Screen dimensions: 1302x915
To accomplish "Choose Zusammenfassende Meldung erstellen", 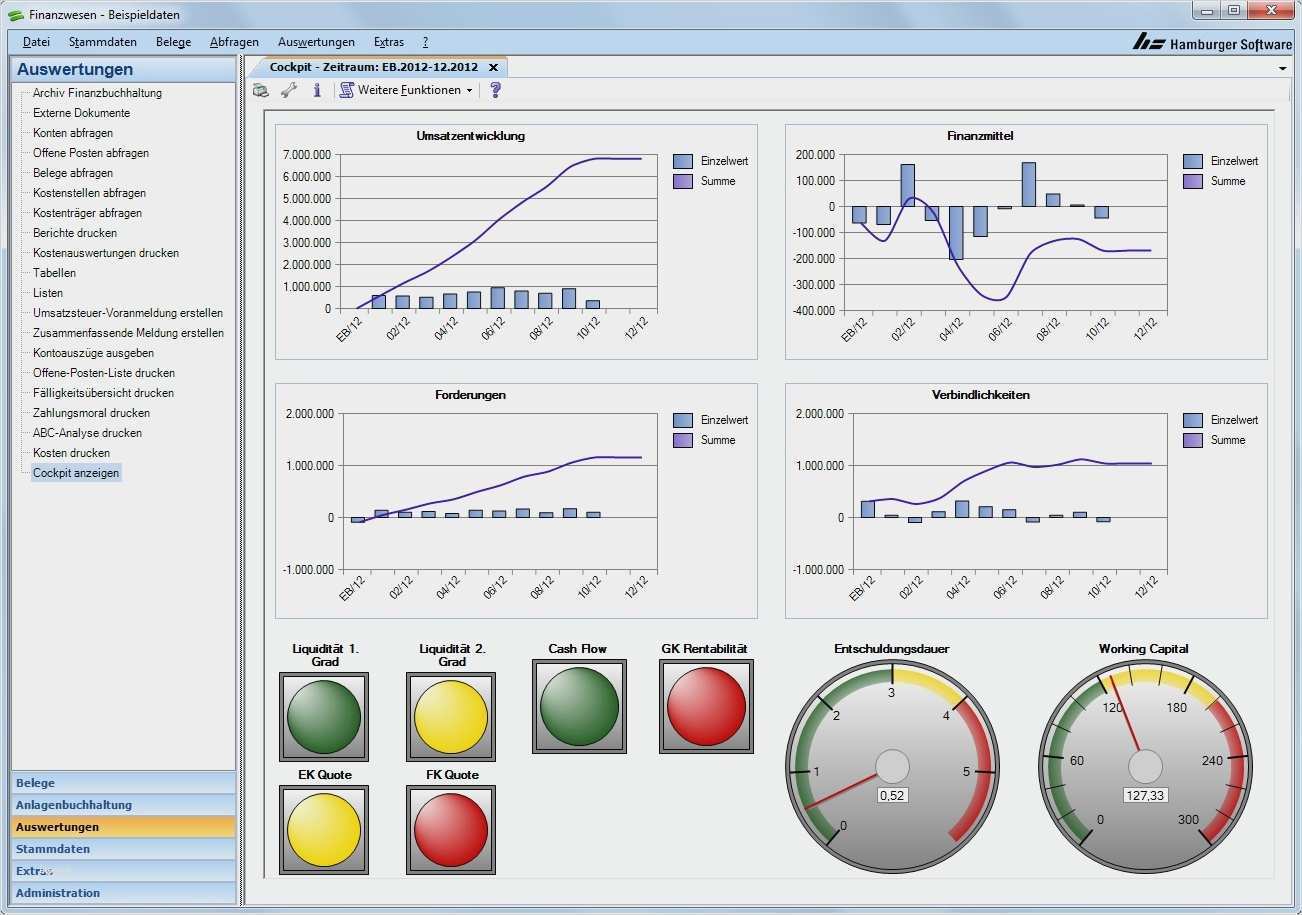I will tap(128, 333).
